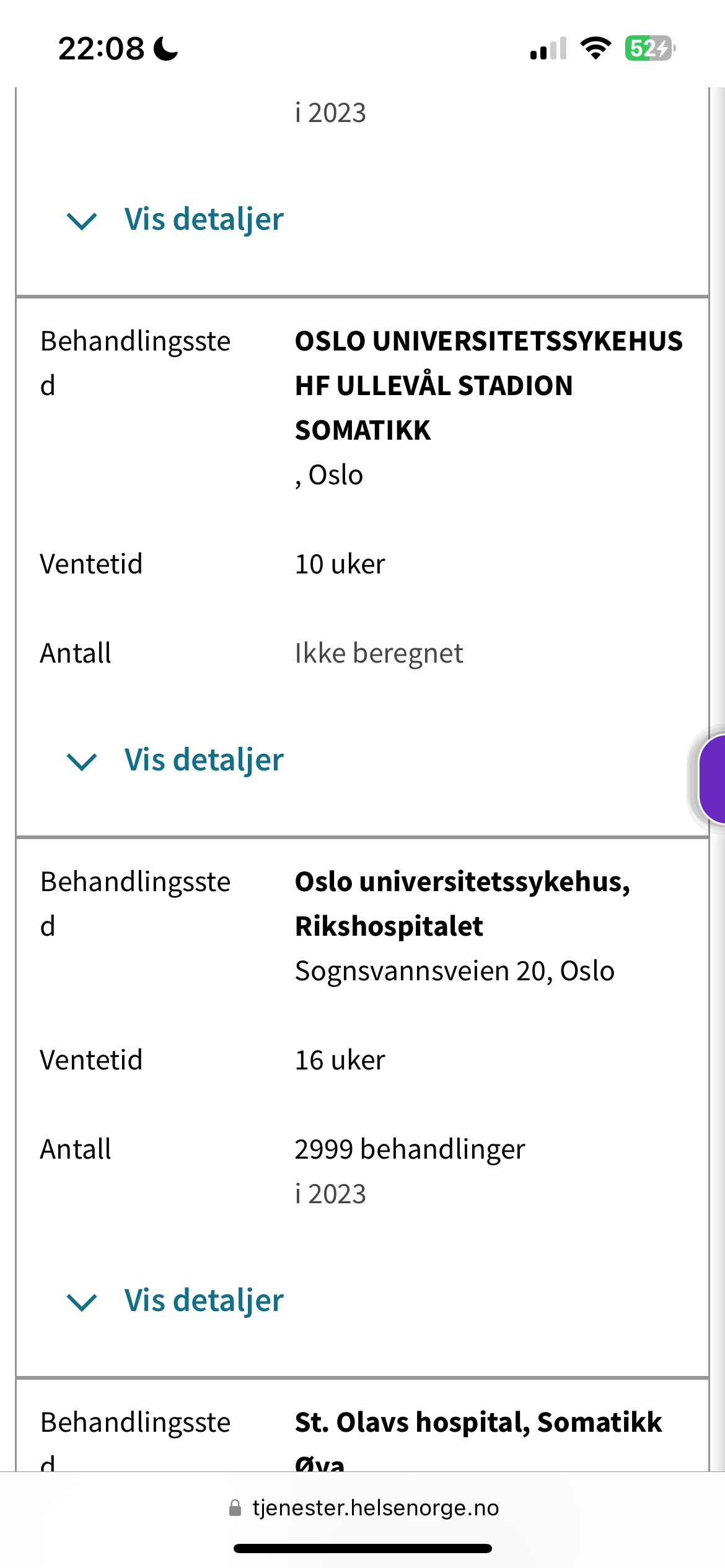Click the 16 uker waiting time value

coord(340,1060)
